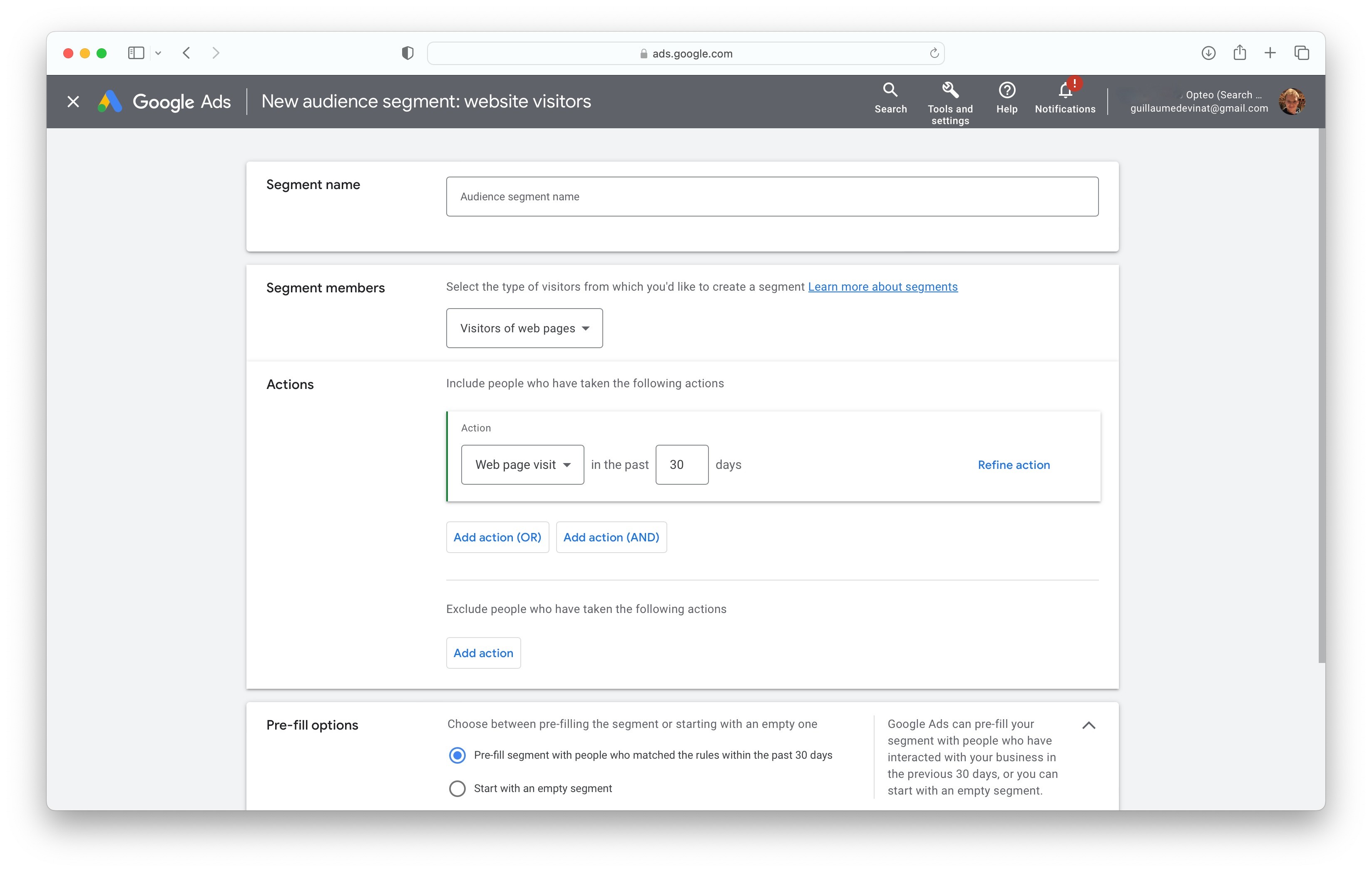
Task: Click the Help question mark icon
Action: coord(1007,91)
